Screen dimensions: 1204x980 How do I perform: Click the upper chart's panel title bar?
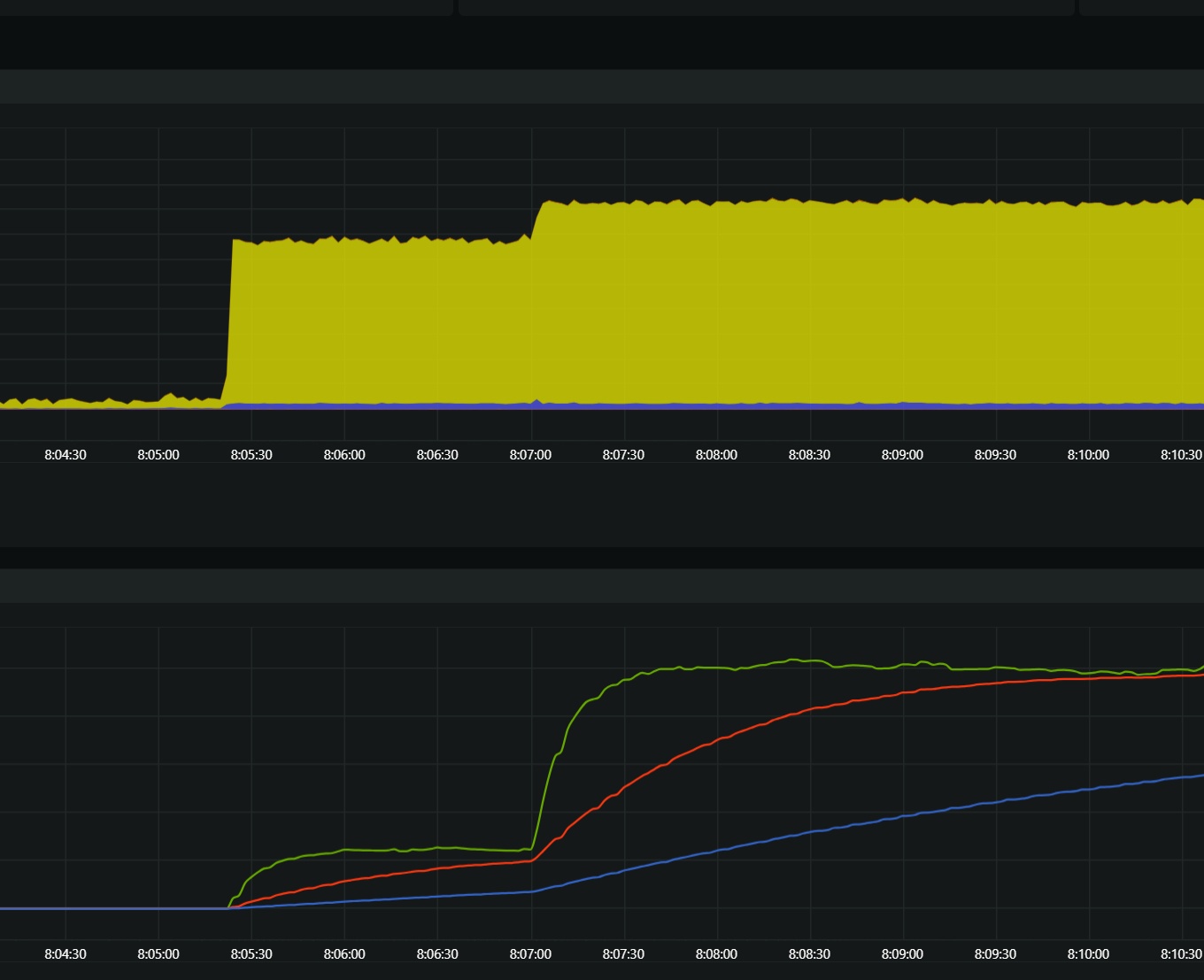602,87
